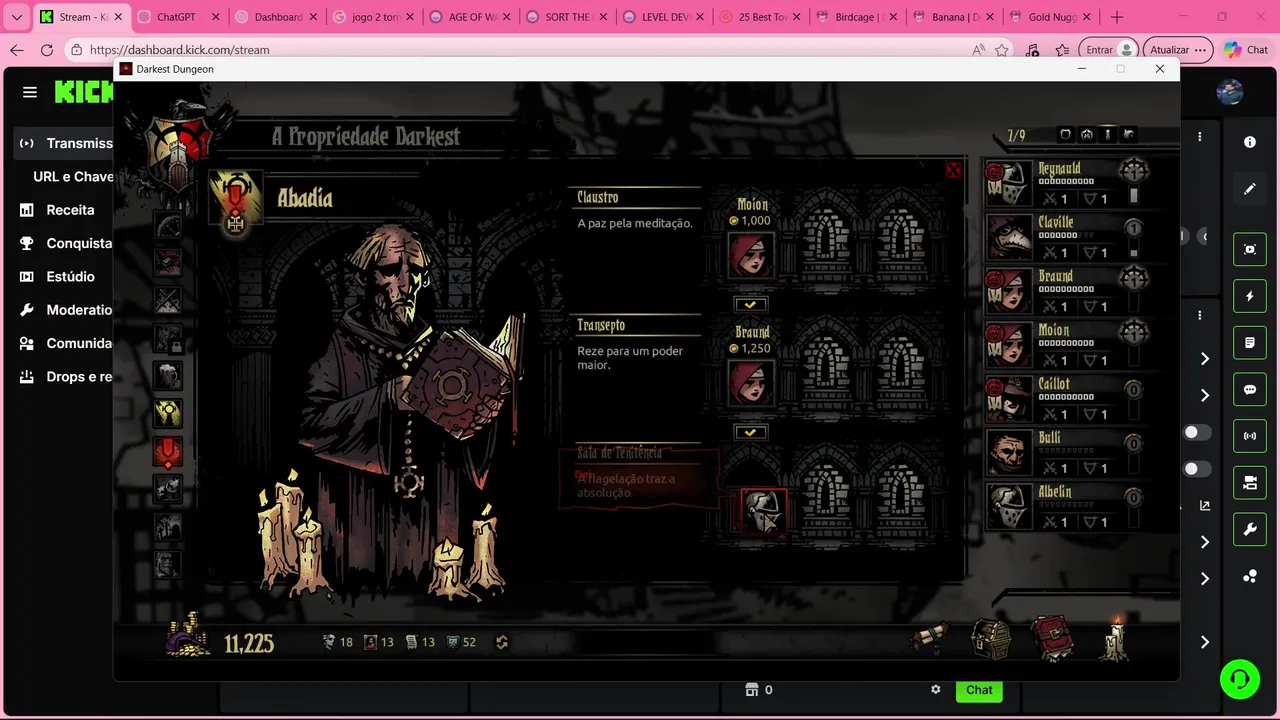
Task: Click the pencil edit icon in Kick toolbar
Action: (x=1250, y=188)
